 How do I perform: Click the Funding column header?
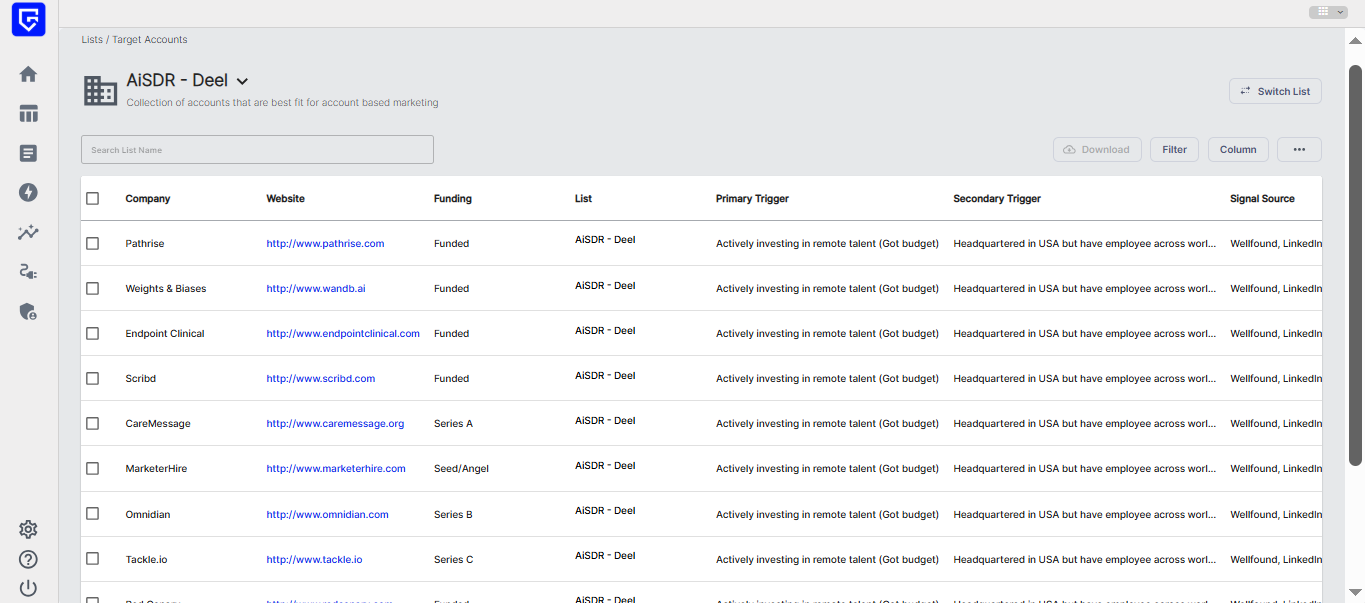[x=453, y=199]
